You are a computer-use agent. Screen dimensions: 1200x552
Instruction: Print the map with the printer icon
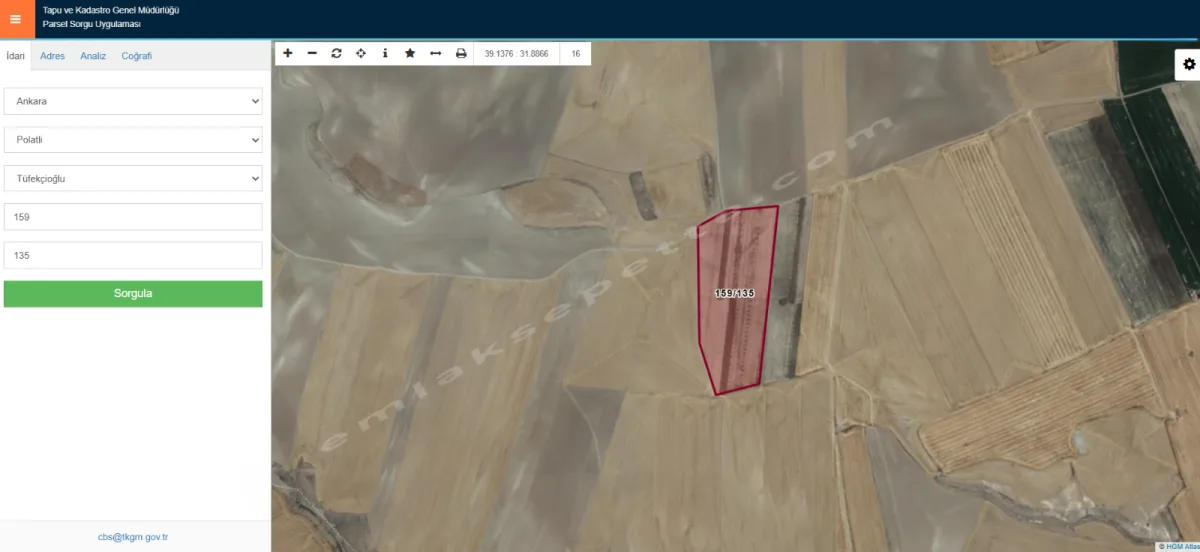click(461, 53)
